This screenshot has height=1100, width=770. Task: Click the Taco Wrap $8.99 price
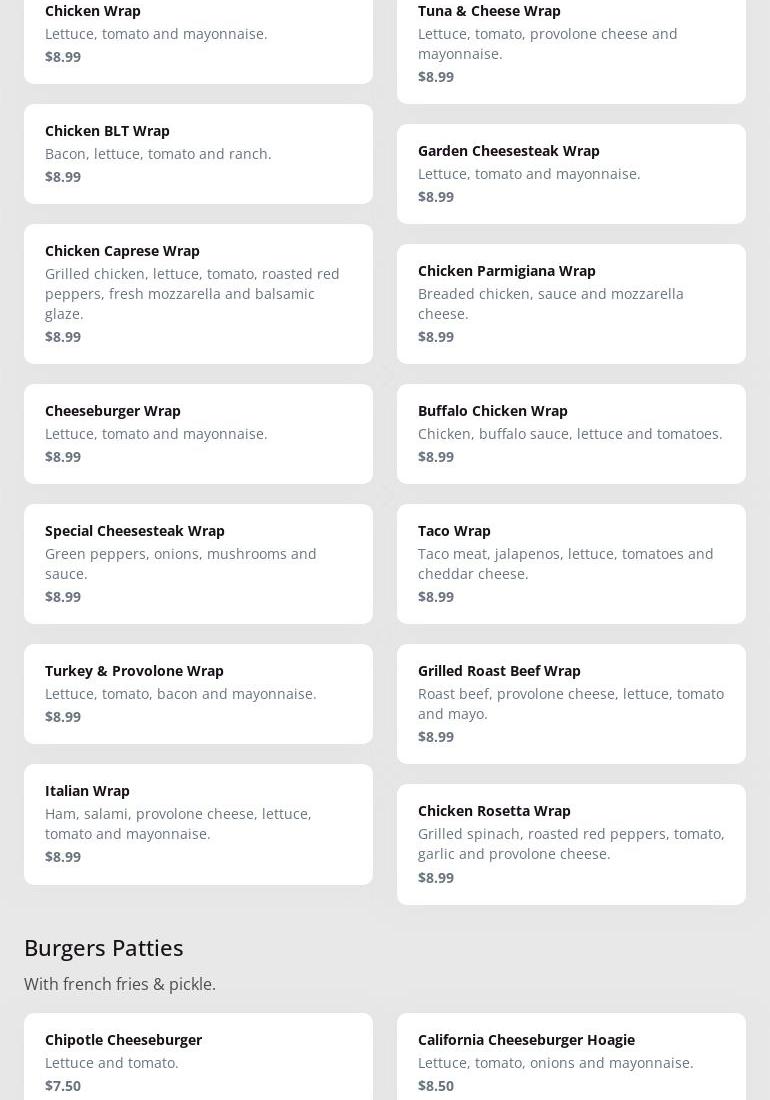tap(436, 597)
